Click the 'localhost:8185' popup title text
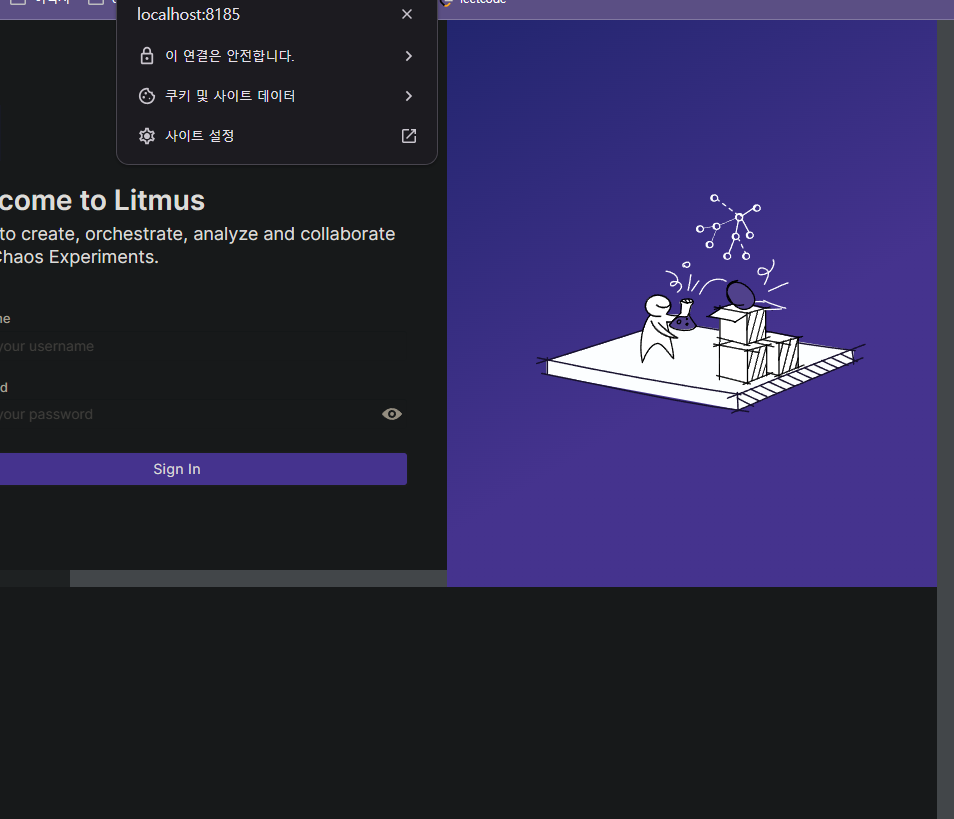 coord(189,15)
